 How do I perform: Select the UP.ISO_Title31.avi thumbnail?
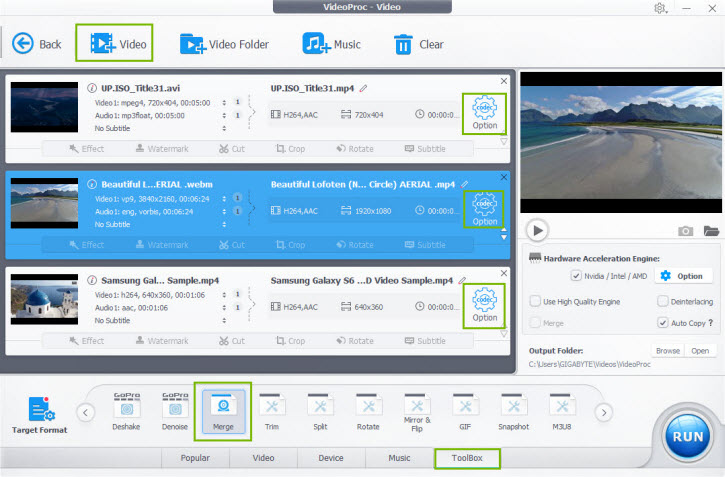[44, 107]
